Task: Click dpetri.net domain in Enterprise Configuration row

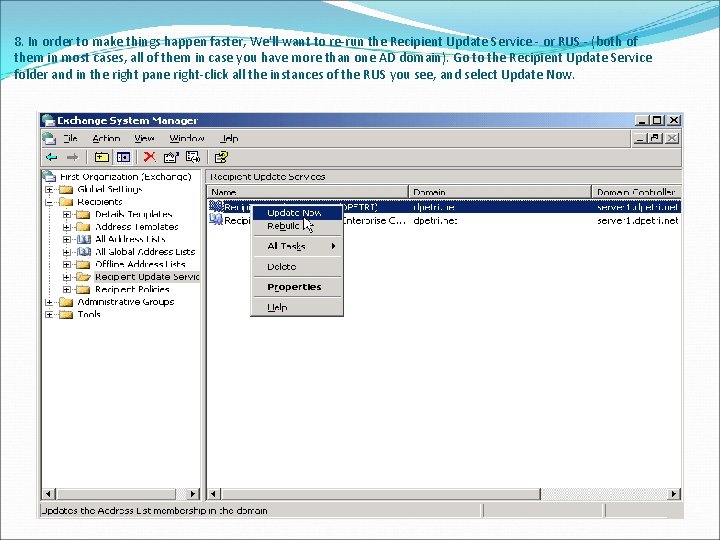Action: tap(435, 220)
